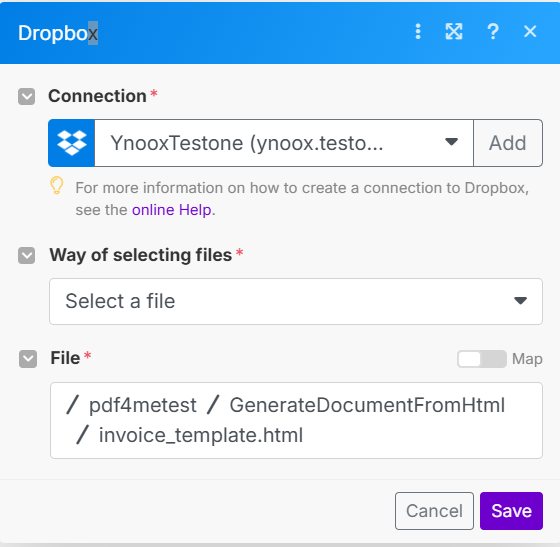The width and height of the screenshot is (560, 547).
Task: Cancel the Dropbox module changes
Action: (434, 511)
